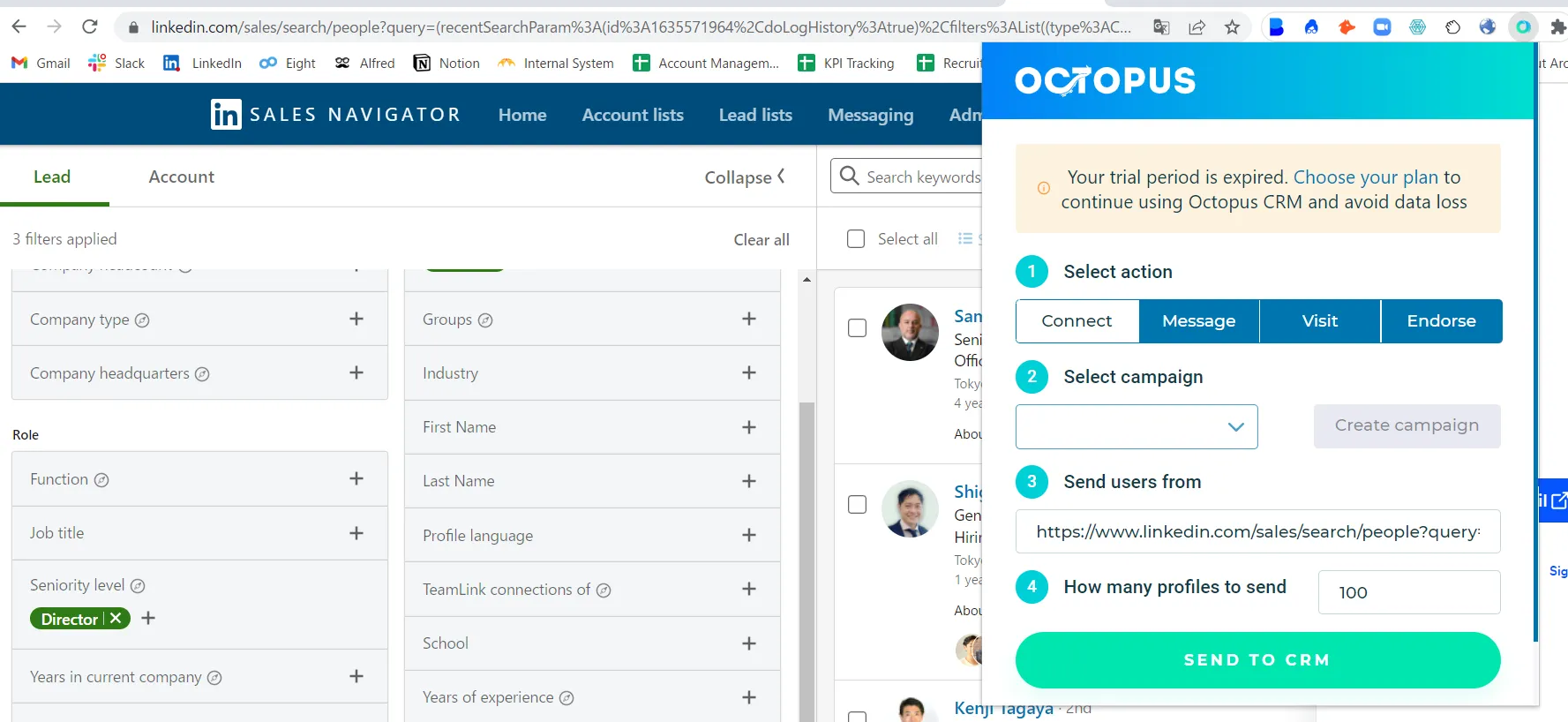The height and width of the screenshot is (722, 1568).
Task: Select the Connect action in Octopus
Action: (x=1077, y=321)
